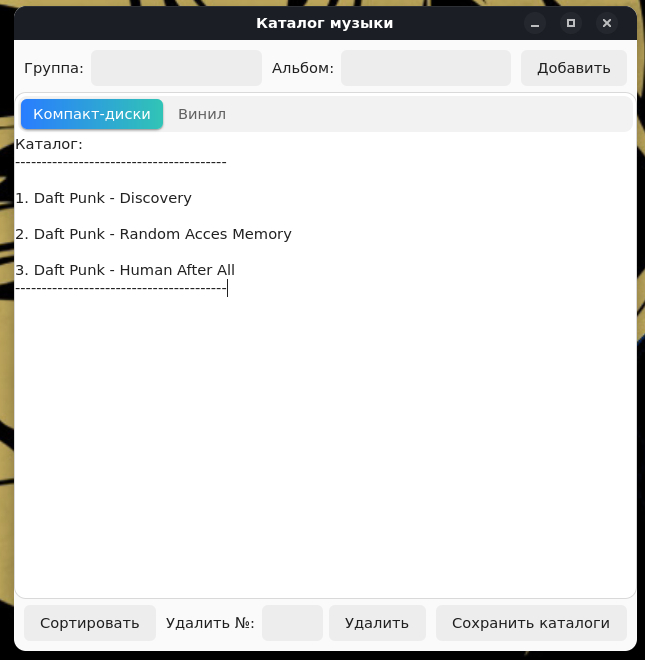Screen dimensions: 645x660
Task: Click the Human After All entry line
Action: tap(125, 270)
